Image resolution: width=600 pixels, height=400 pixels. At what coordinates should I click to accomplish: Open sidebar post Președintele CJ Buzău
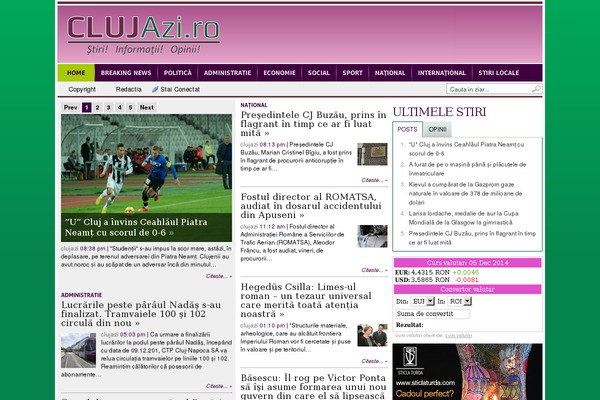click(x=472, y=238)
